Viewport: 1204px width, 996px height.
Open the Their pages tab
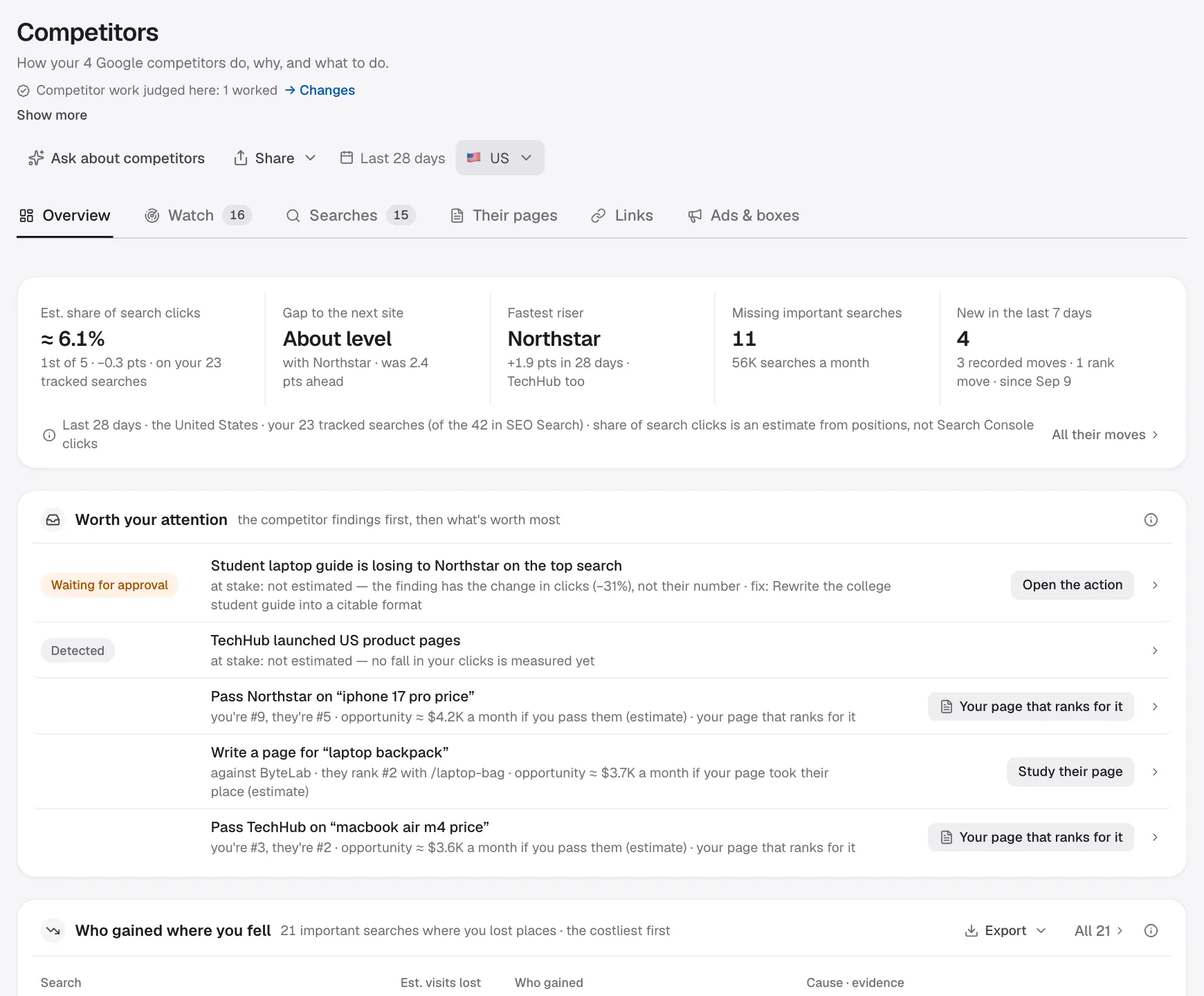tap(504, 216)
